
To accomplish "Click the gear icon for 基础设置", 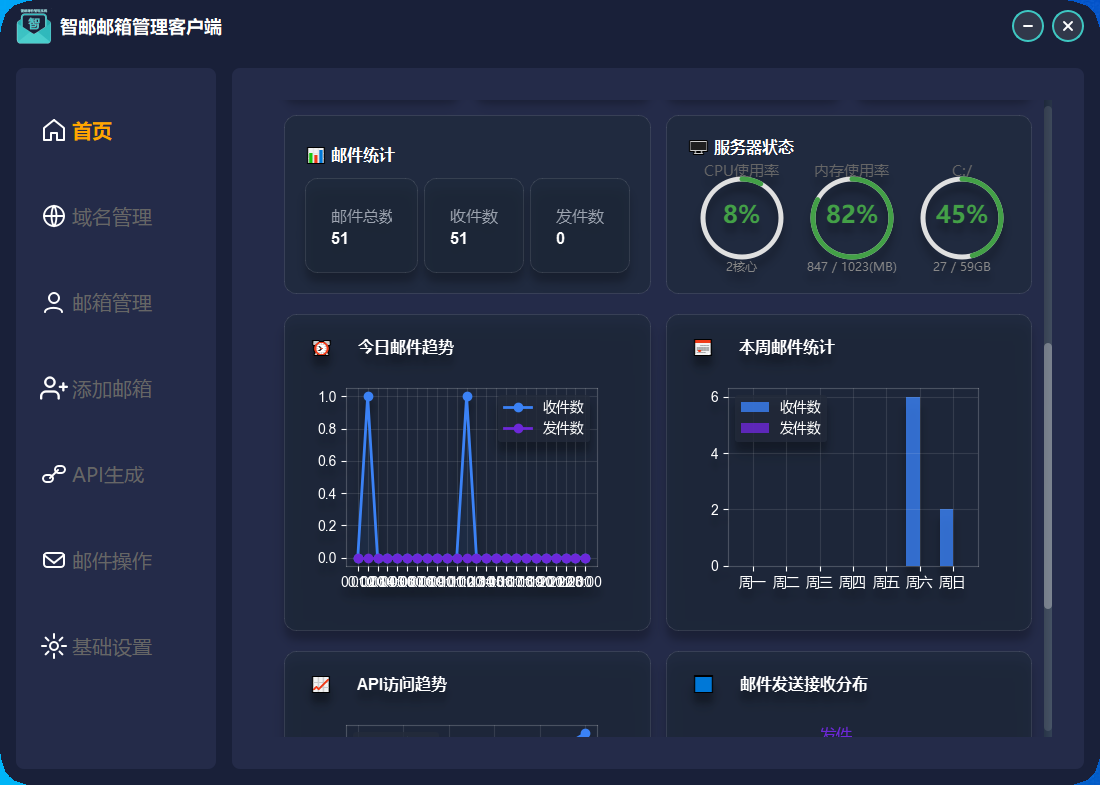I will pyautogui.click(x=53, y=647).
